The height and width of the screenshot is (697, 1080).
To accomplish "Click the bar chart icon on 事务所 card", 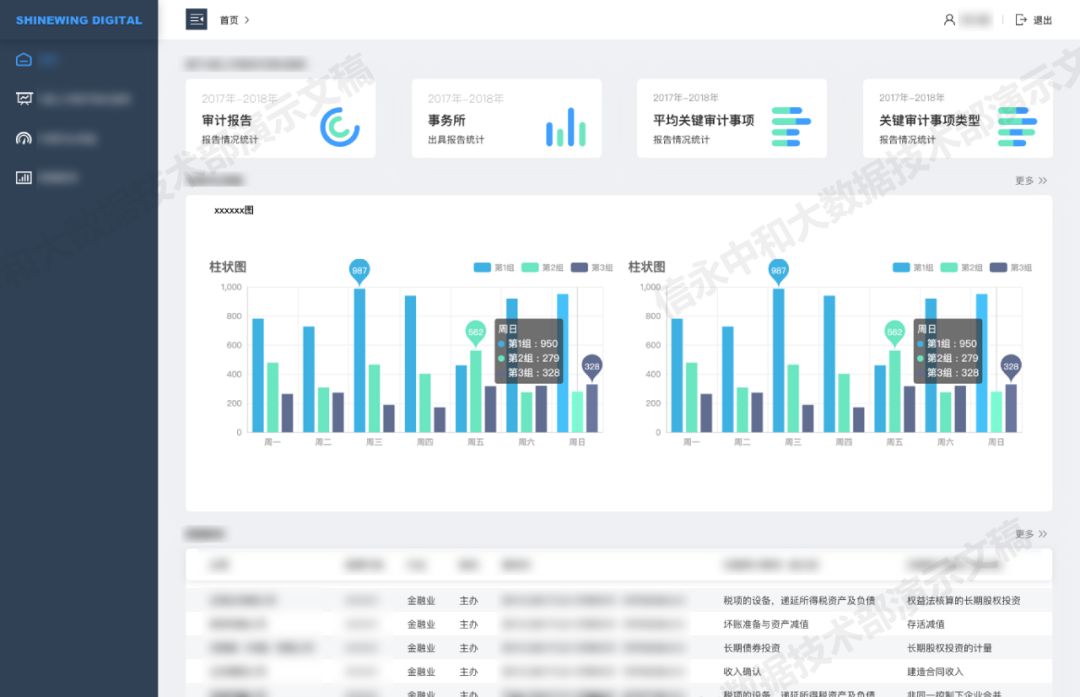I will [x=565, y=127].
